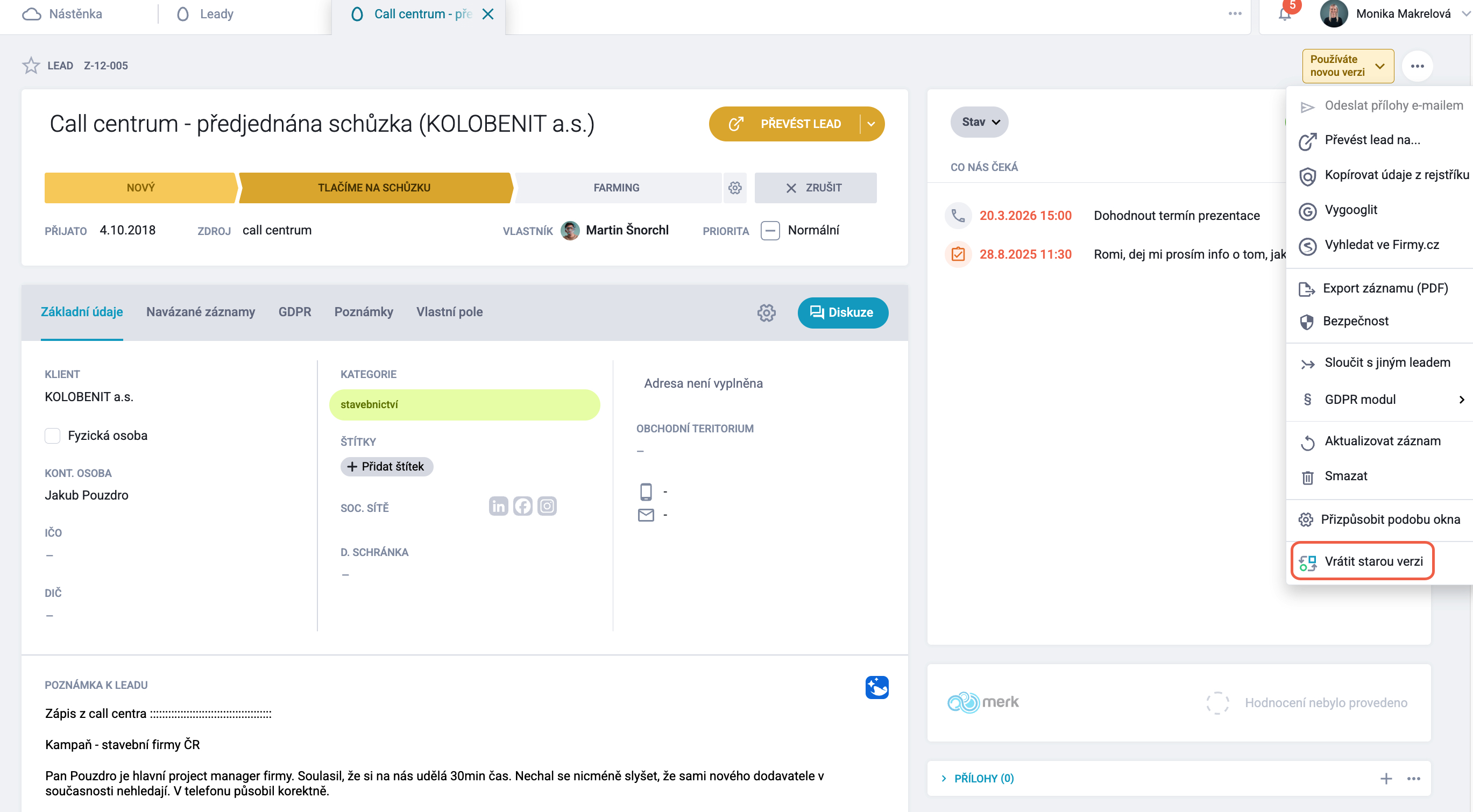Open the Používáte novou verzi dropdown
This screenshot has height=812, width=1473.
1348,66
